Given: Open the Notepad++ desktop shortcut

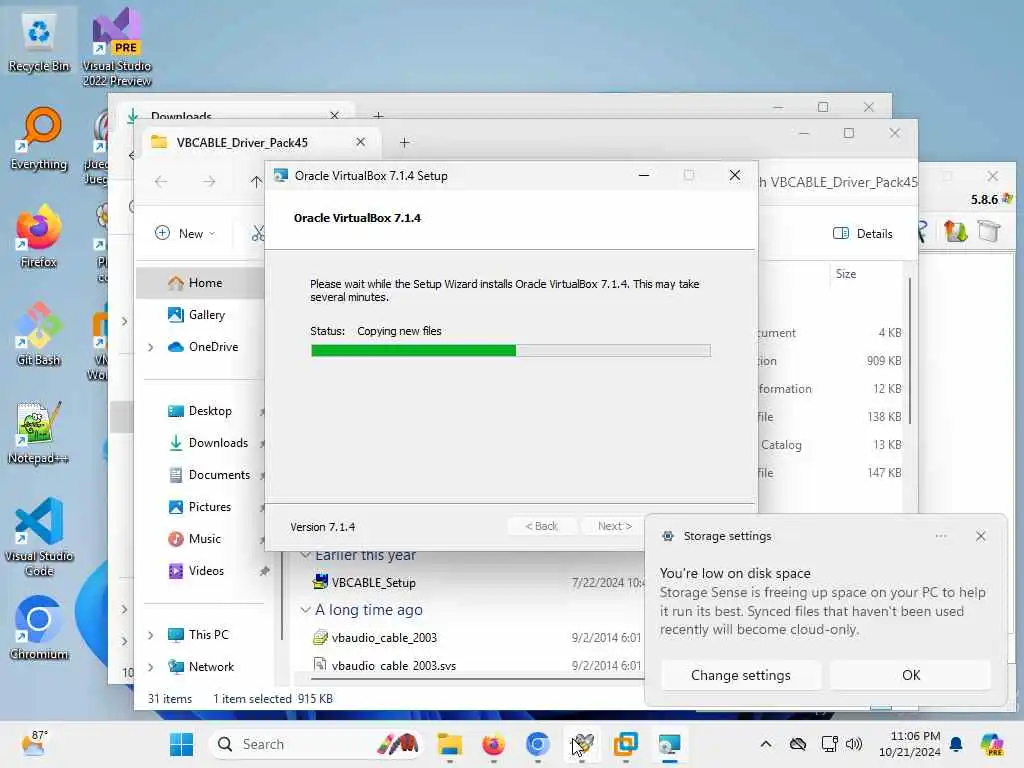Looking at the screenshot, I should (x=39, y=432).
